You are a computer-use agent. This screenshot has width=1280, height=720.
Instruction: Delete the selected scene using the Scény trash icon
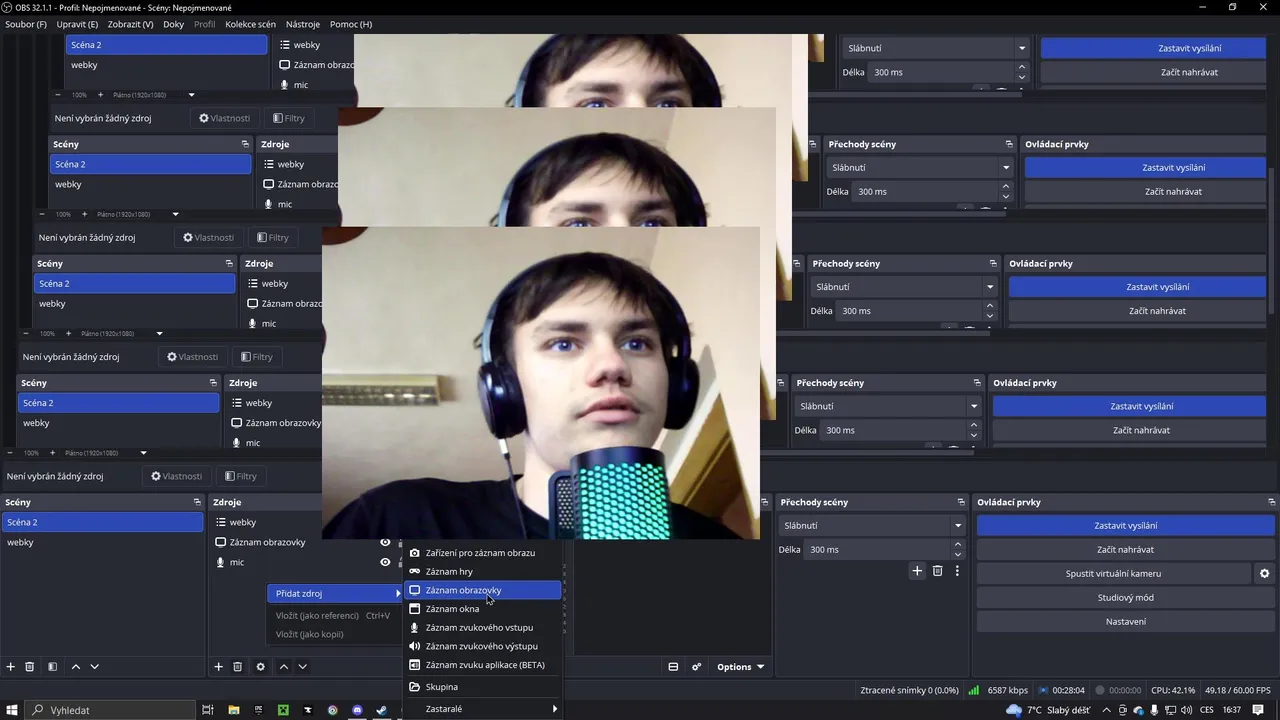(30, 667)
